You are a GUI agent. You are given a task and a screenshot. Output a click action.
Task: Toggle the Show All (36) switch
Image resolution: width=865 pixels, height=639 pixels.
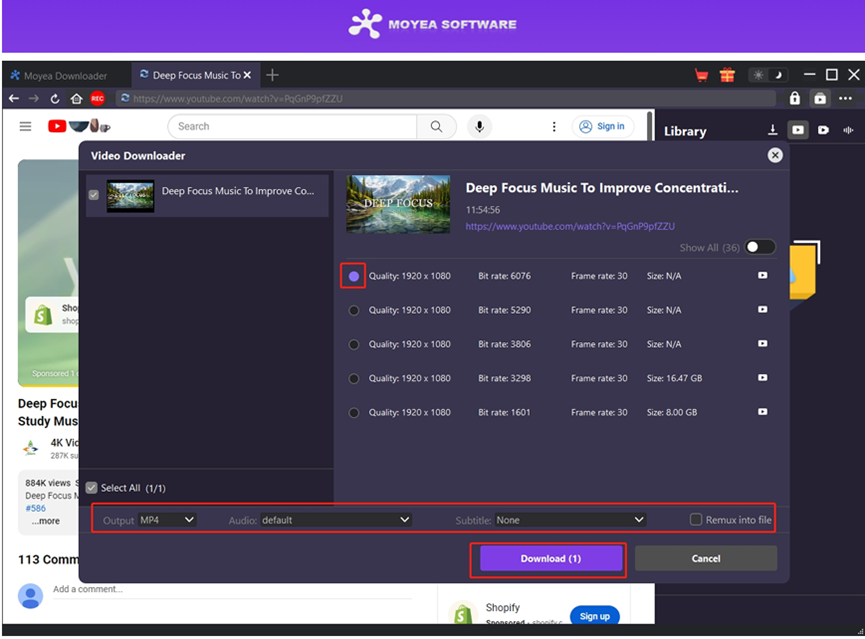759,248
